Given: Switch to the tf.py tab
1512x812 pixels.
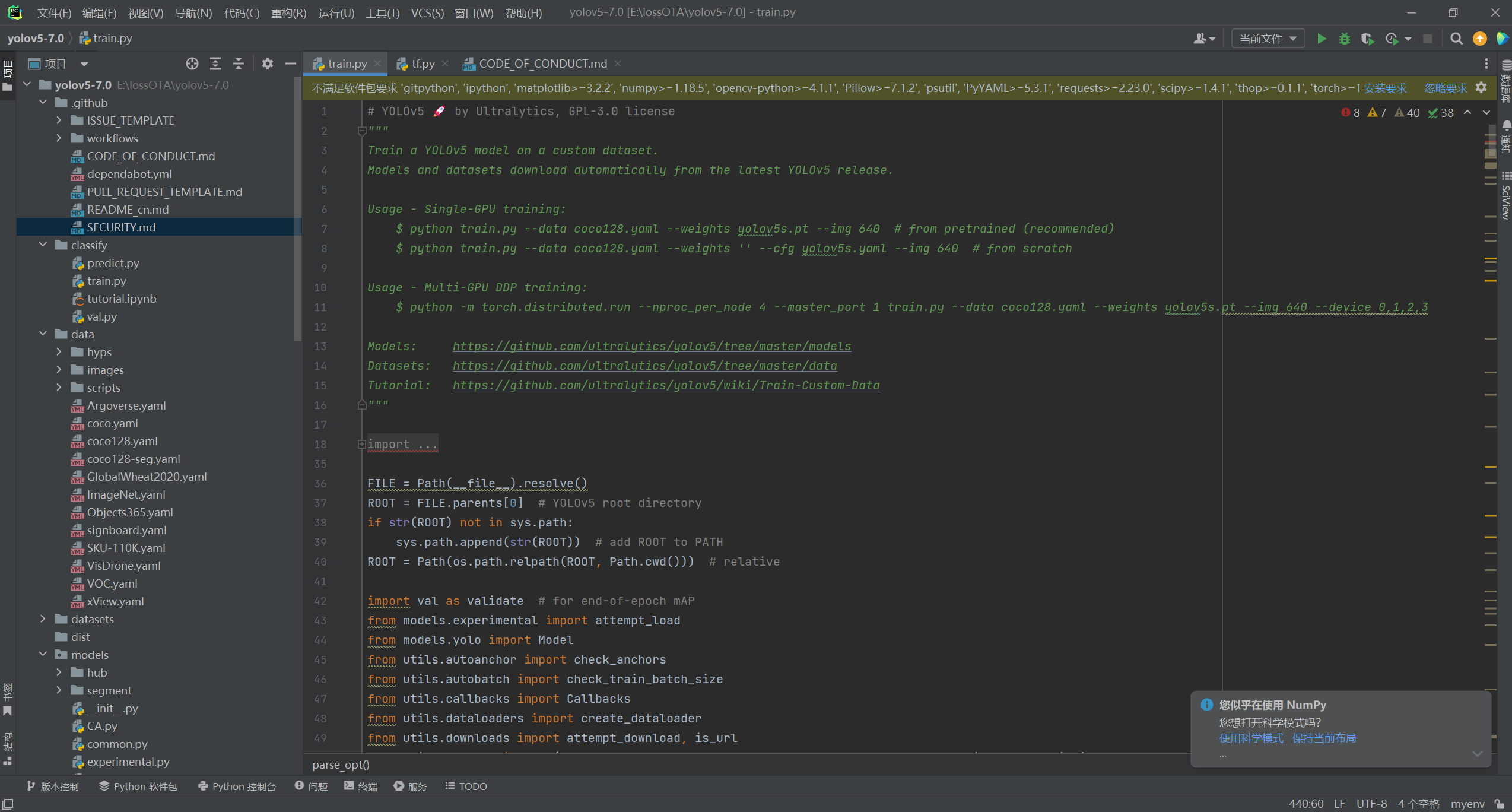Looking at the screenshot, I should (423, 64).
